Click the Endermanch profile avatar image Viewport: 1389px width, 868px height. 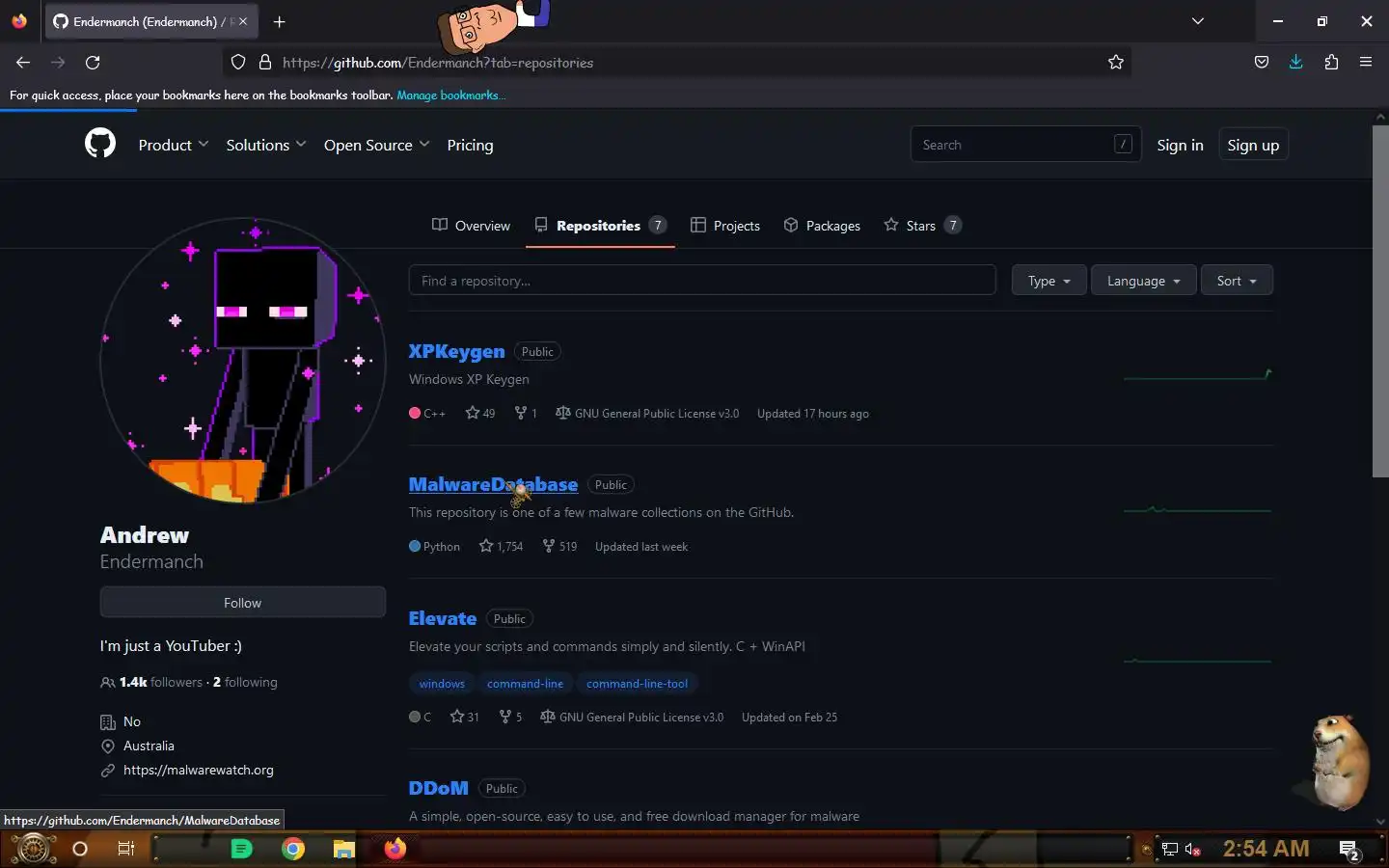pos(243,360)
